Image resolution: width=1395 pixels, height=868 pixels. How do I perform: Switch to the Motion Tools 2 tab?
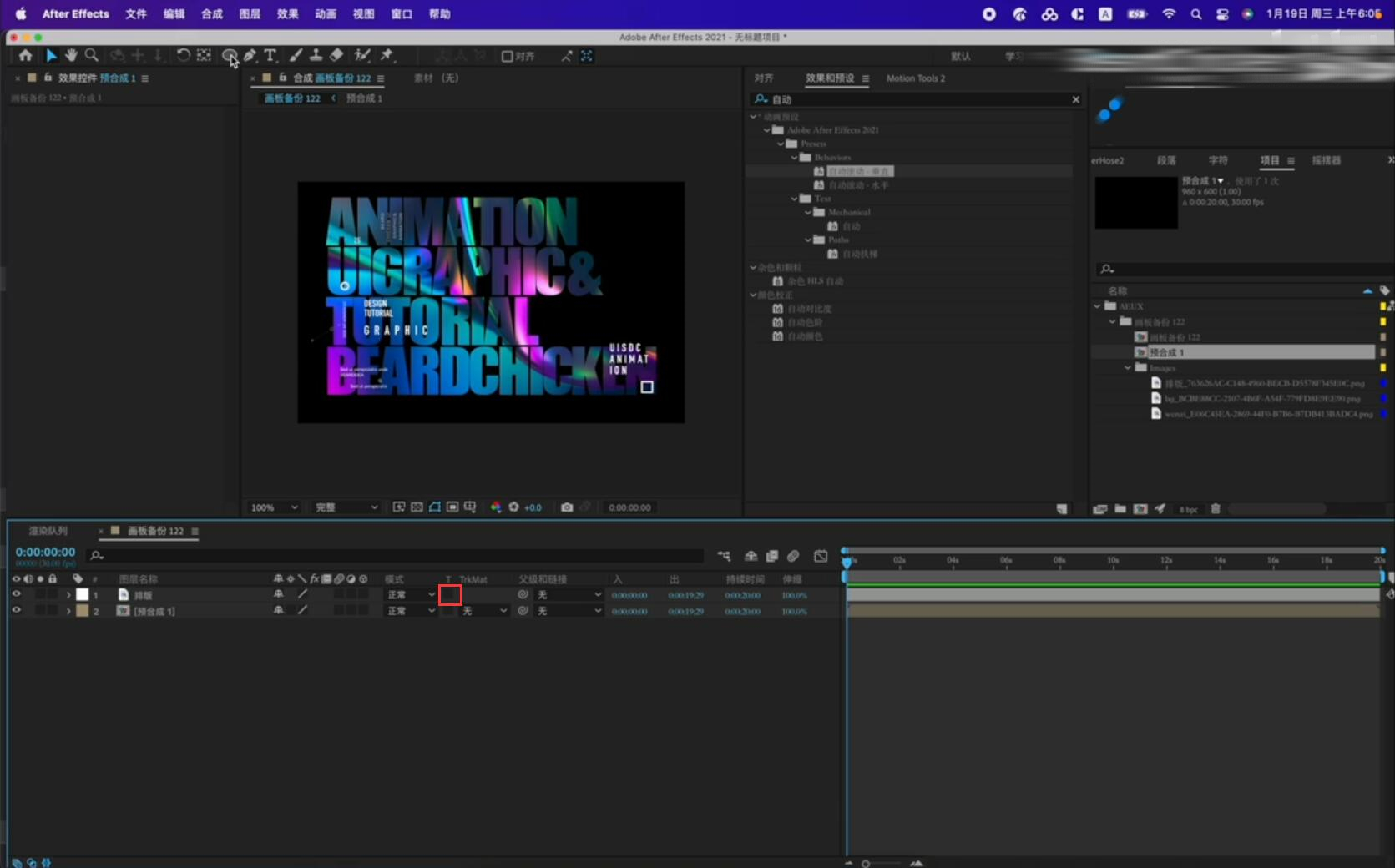(916, 78)
